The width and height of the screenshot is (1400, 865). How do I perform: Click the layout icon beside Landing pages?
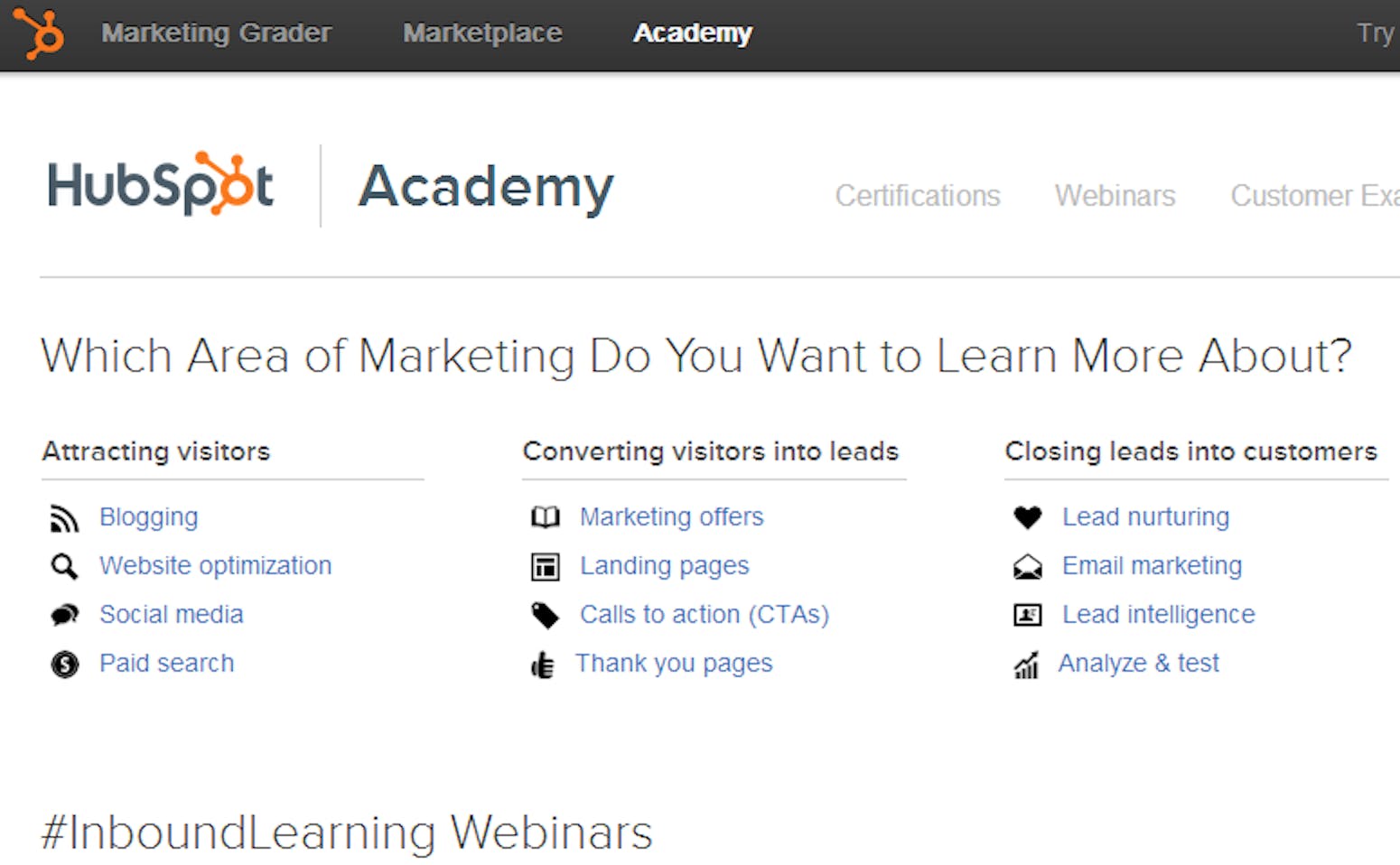pyautogui.click(x=546, y=567)
